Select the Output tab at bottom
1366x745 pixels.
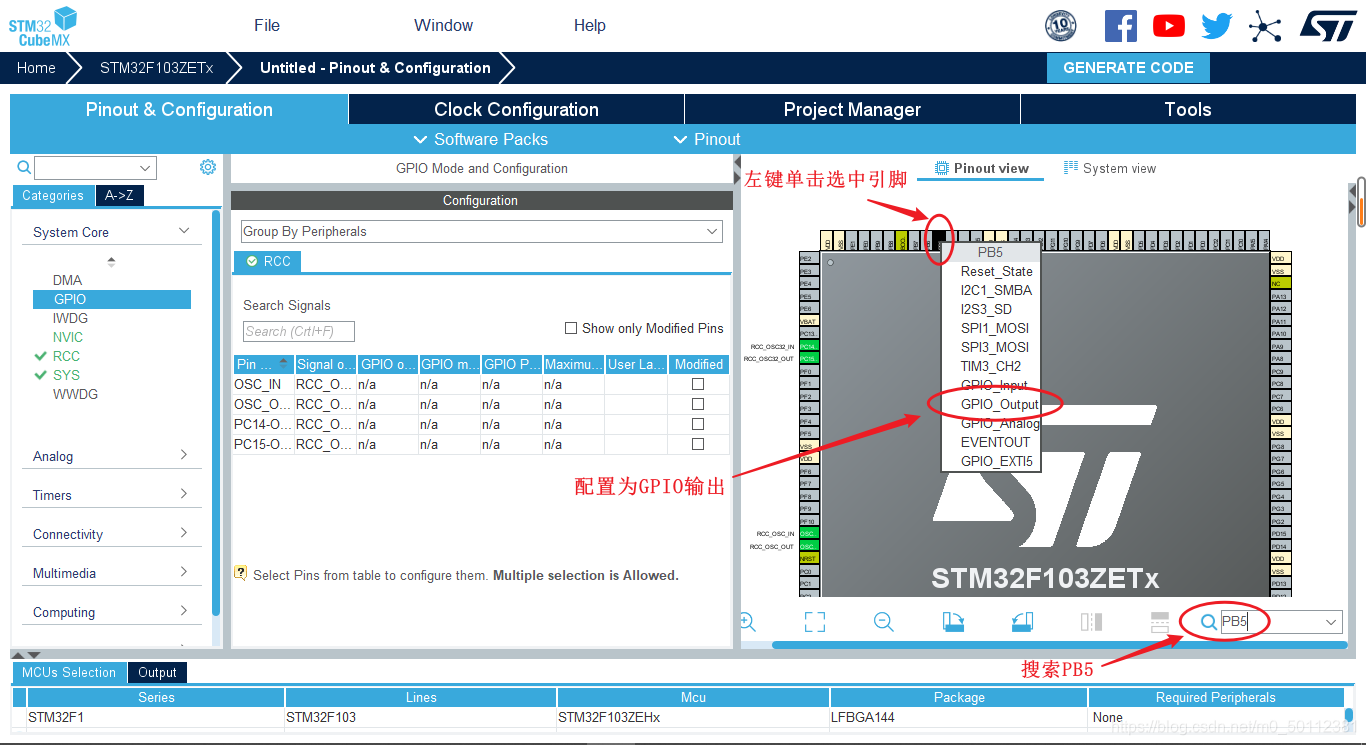tap(157, 673)
